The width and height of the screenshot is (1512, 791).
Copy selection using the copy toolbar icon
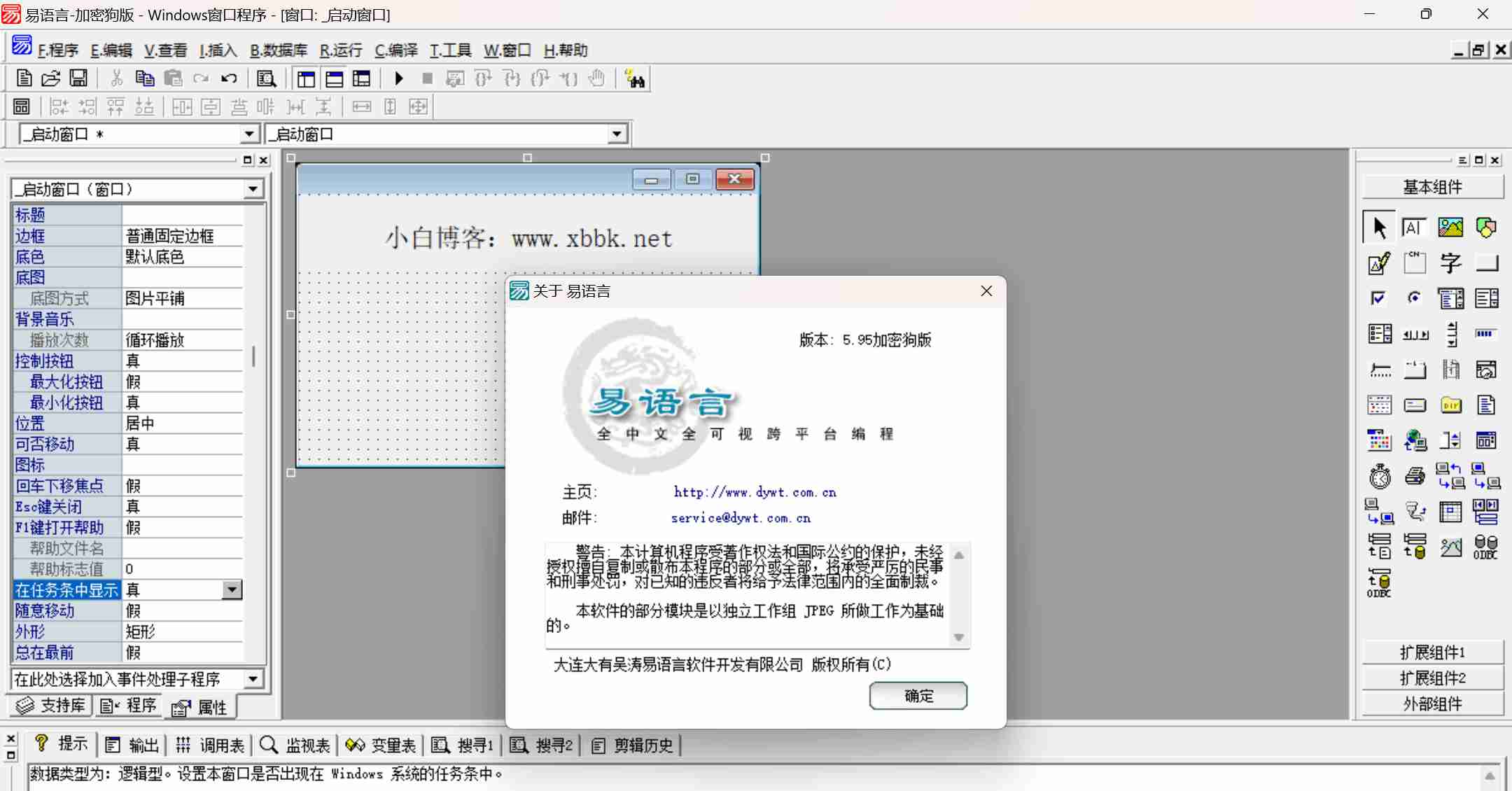pos(145,78)
